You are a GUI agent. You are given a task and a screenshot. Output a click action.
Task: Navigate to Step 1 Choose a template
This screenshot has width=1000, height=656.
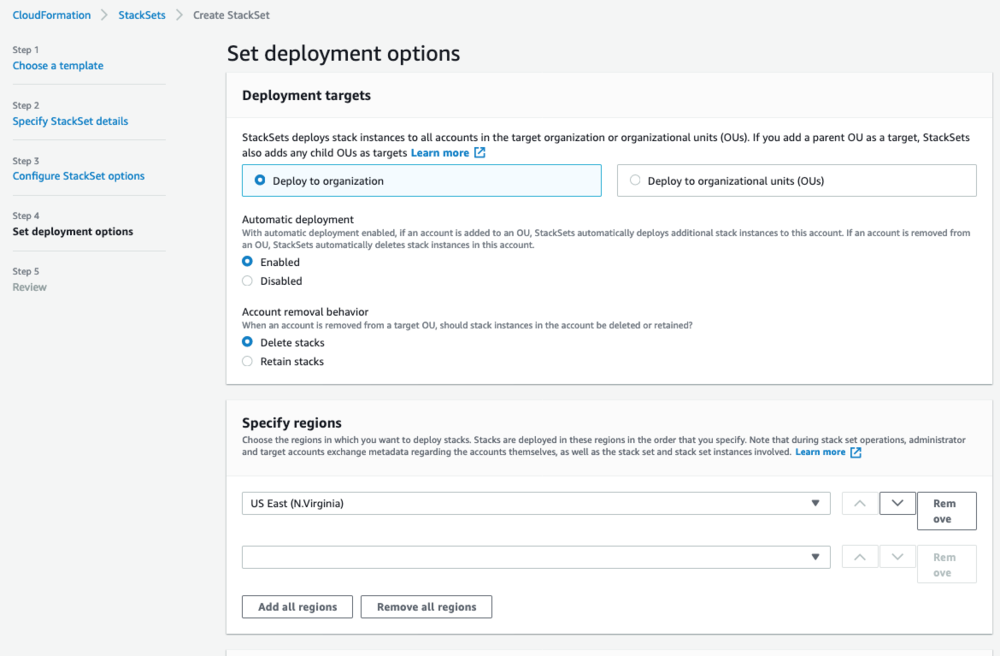[57, 65]
